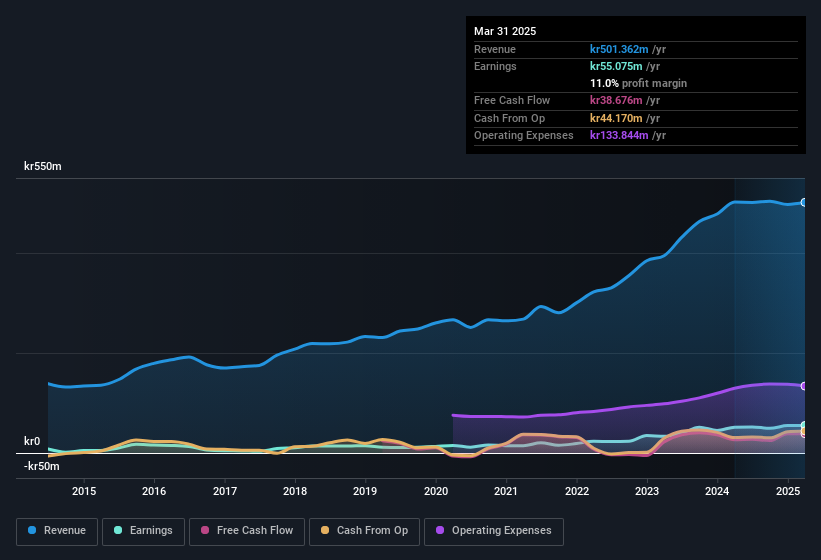
Task: Select the 2016 x-axis label
Action: pyautogui.click(x=154, y=491)
